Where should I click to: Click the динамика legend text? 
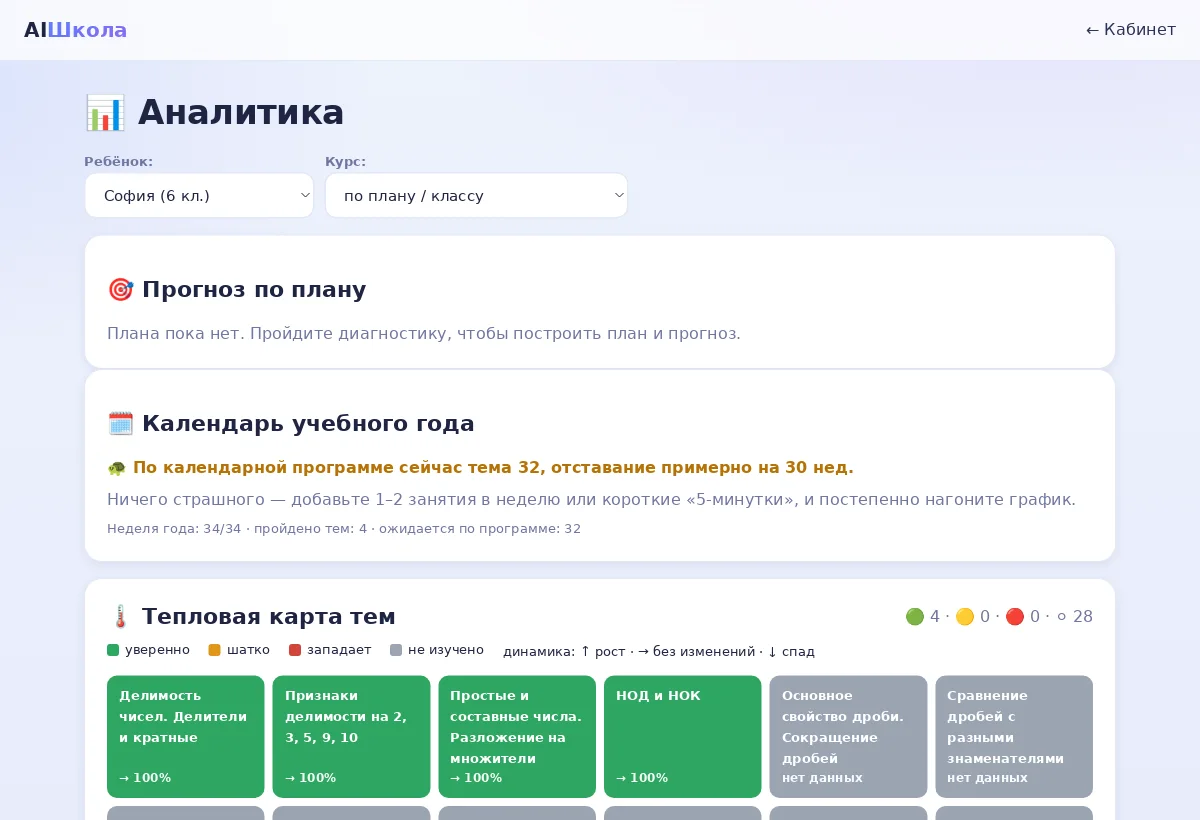pyautogui.click(x=659, y=652)
